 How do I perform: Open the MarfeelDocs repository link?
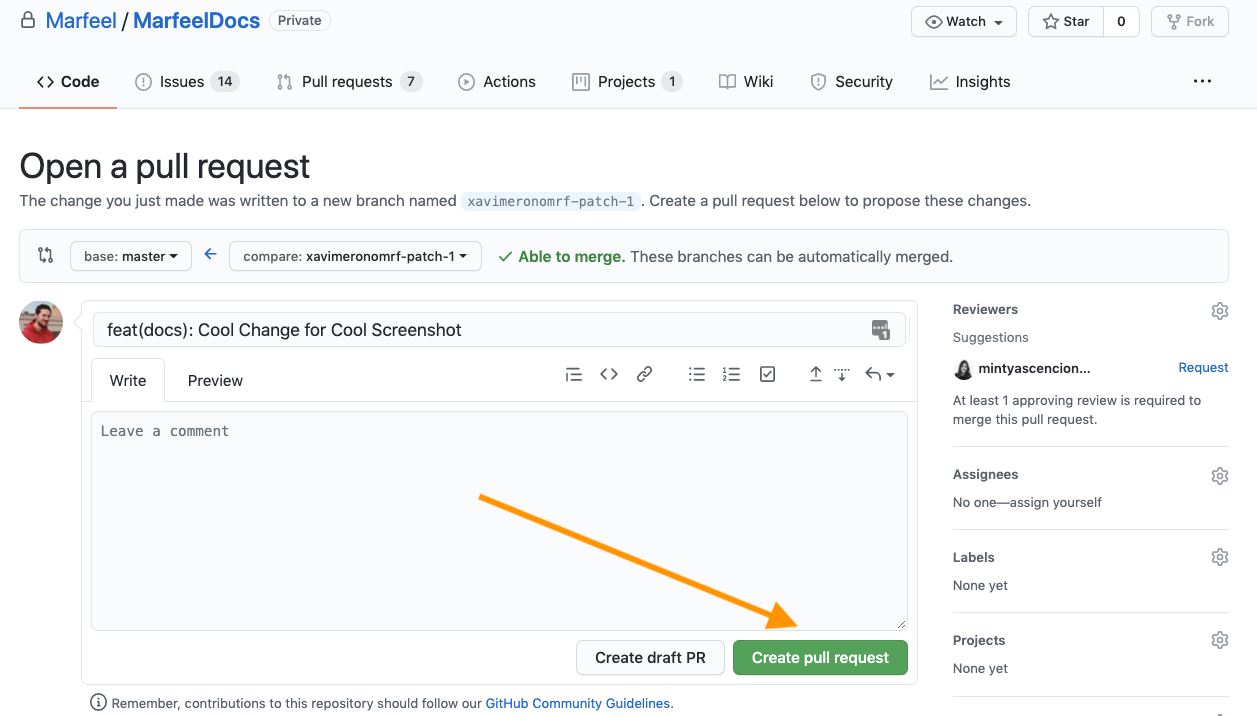pyautogui.click(x=196, y=21)
